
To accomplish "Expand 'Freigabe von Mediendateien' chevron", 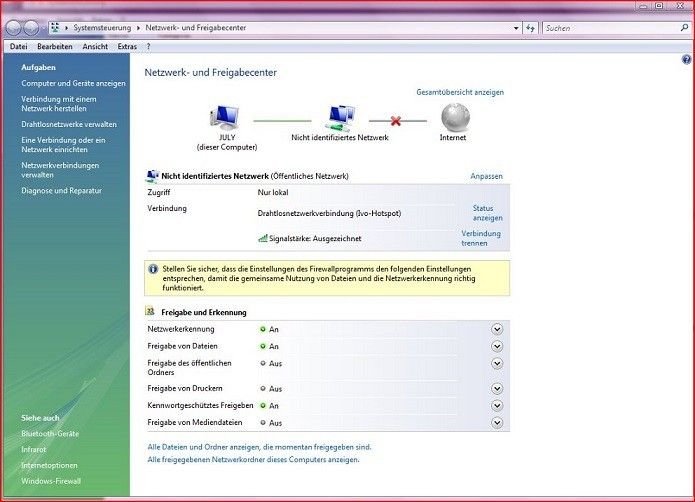I will (x=497, y=423).
